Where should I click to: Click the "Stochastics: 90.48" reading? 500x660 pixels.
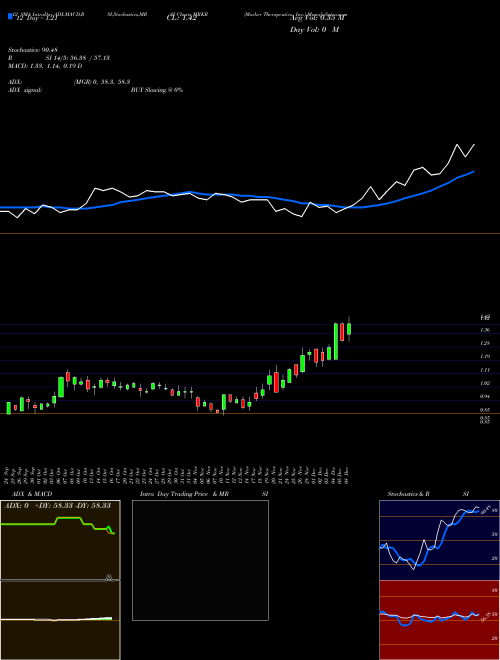click(33, 50)
